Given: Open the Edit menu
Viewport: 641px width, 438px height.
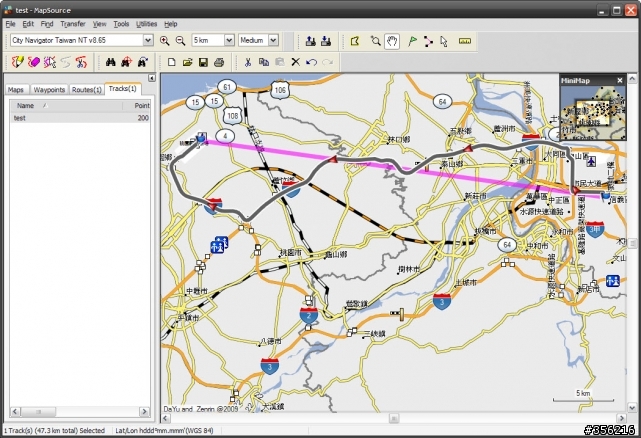Looking at the screenshot, I should point(28,24).
